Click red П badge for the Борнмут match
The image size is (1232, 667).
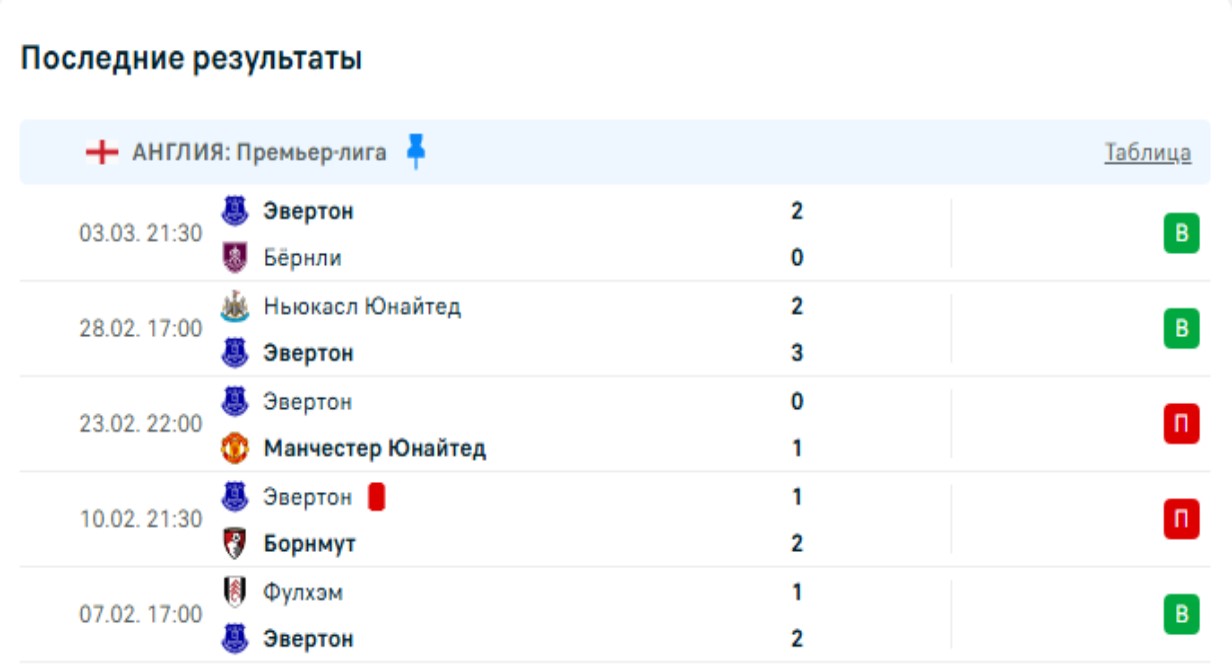[1181, 520]
